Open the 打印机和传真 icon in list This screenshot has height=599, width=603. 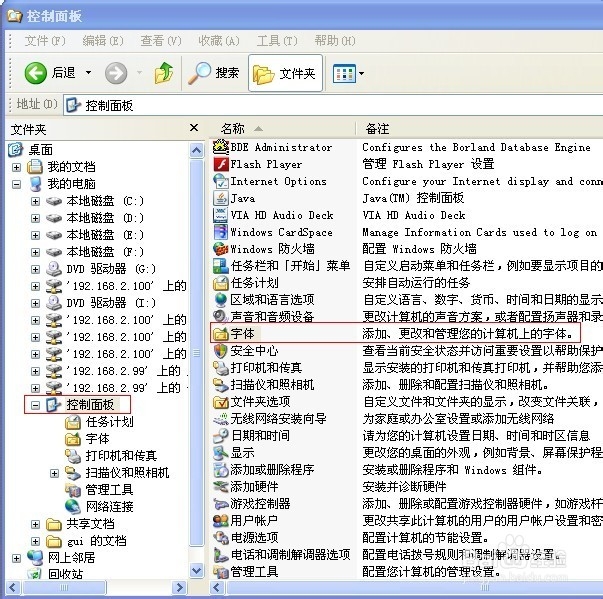pyautogui.click(x=221, y=368)
